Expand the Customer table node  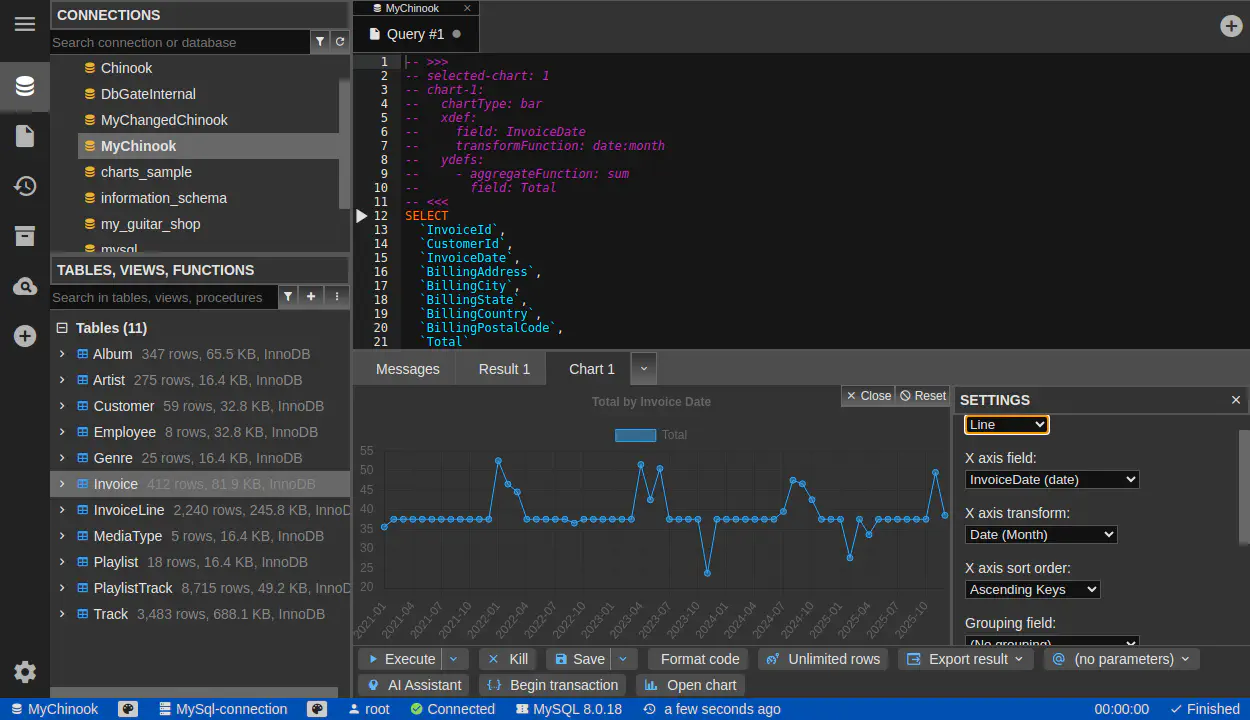[62, 406]
